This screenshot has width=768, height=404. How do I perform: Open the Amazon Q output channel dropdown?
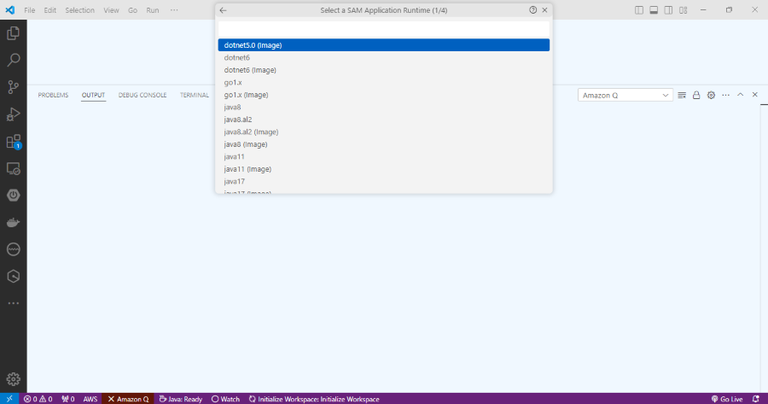coord(625,95)
